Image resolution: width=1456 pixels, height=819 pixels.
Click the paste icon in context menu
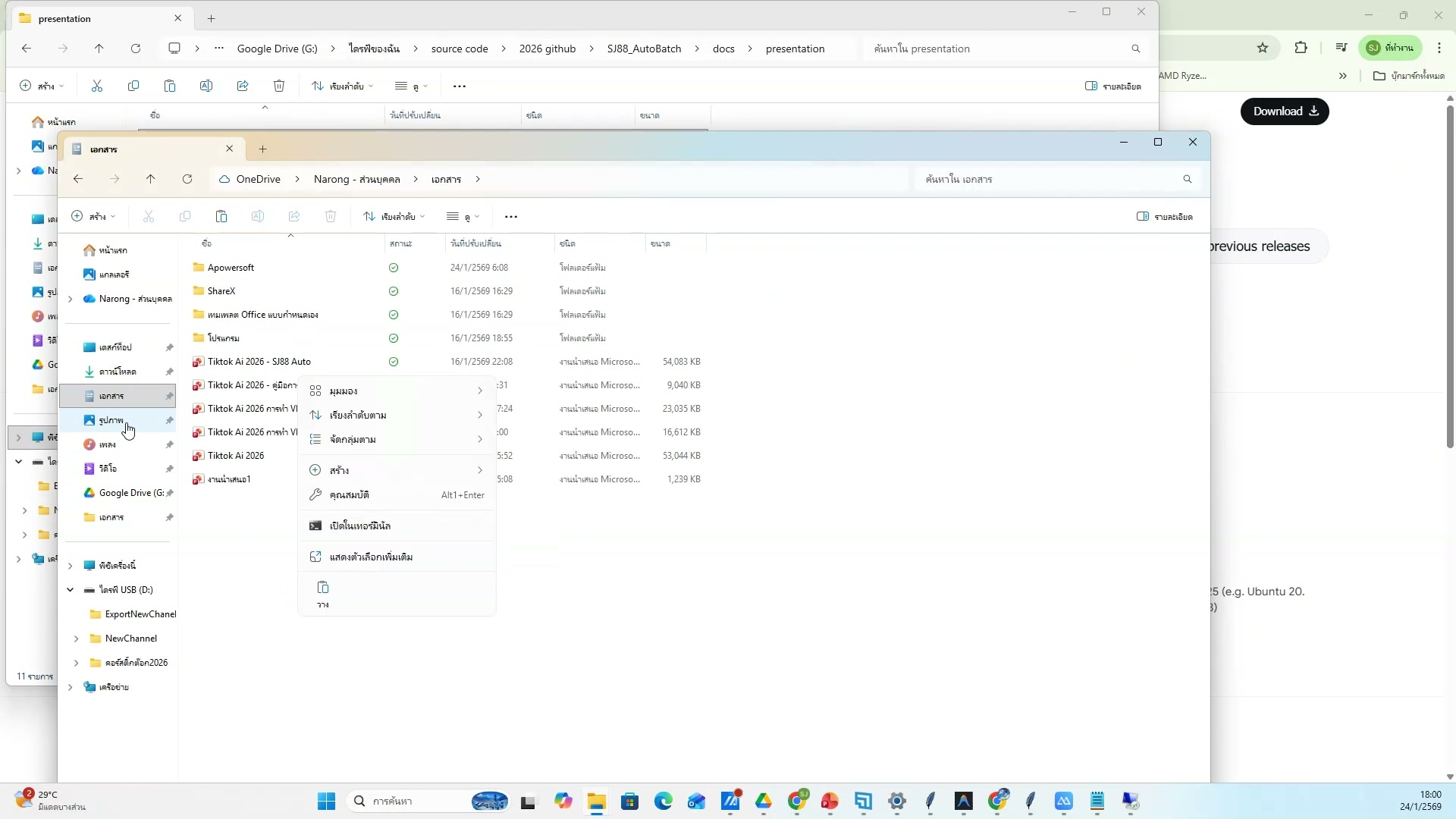[323, 588]
